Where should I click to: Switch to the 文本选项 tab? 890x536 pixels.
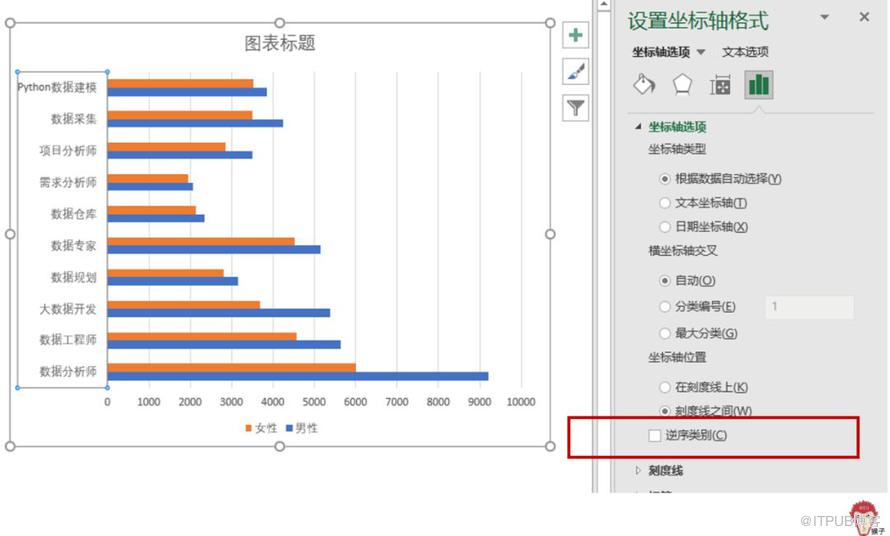pos(745,52)
